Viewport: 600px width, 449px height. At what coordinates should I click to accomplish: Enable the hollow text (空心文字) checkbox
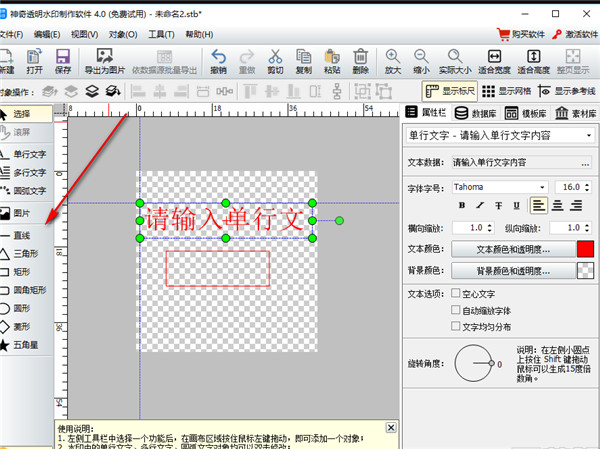(x=456, y=295)
